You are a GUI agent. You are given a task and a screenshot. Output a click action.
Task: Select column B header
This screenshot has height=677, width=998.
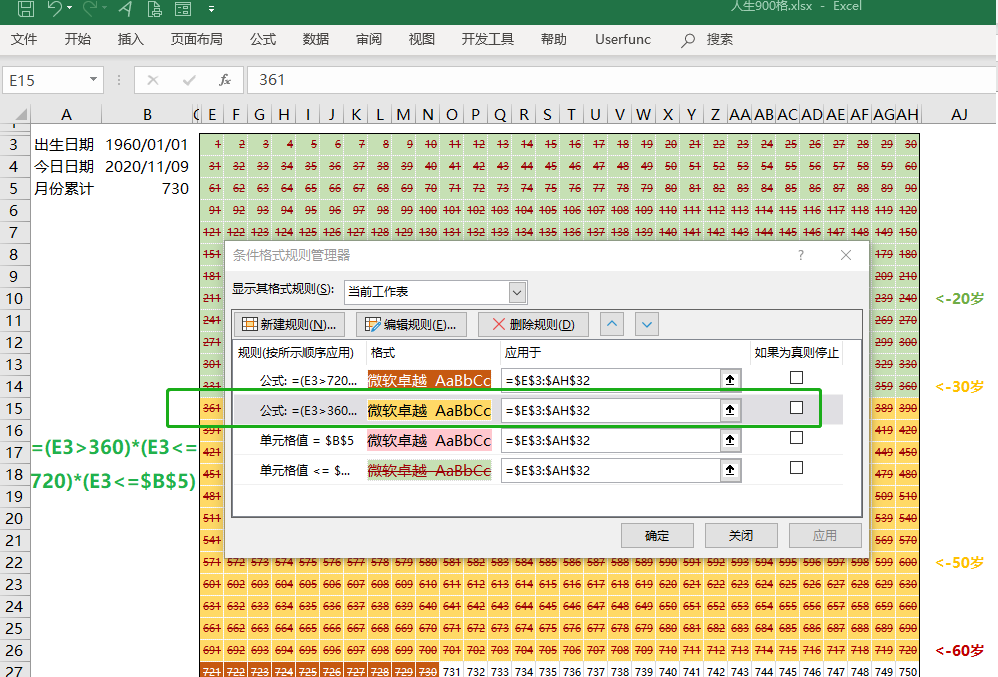pos(147,115)
